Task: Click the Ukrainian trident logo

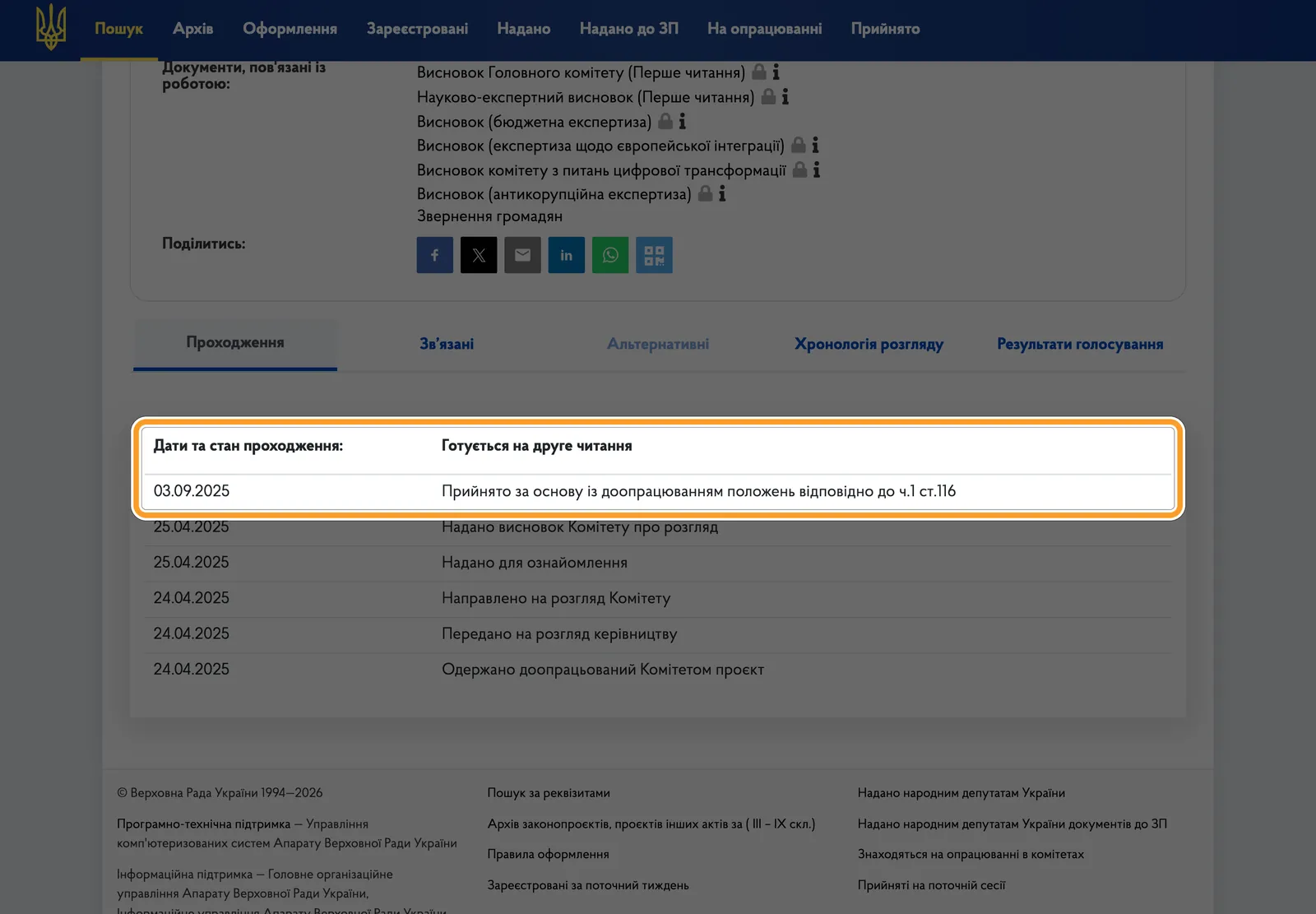Action: point(51,26)
